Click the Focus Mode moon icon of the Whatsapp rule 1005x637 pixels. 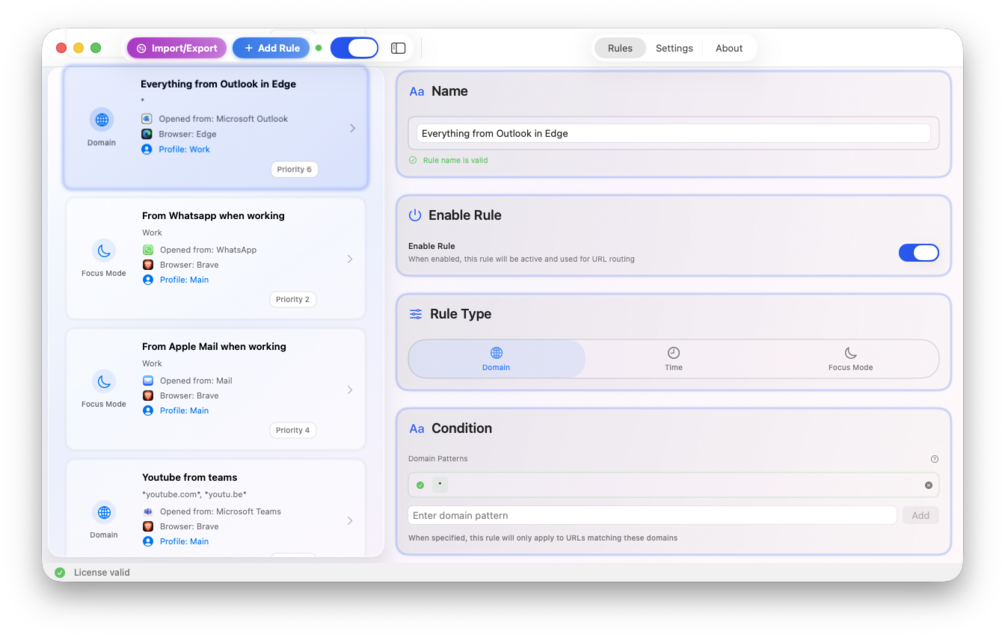[104, 251]
